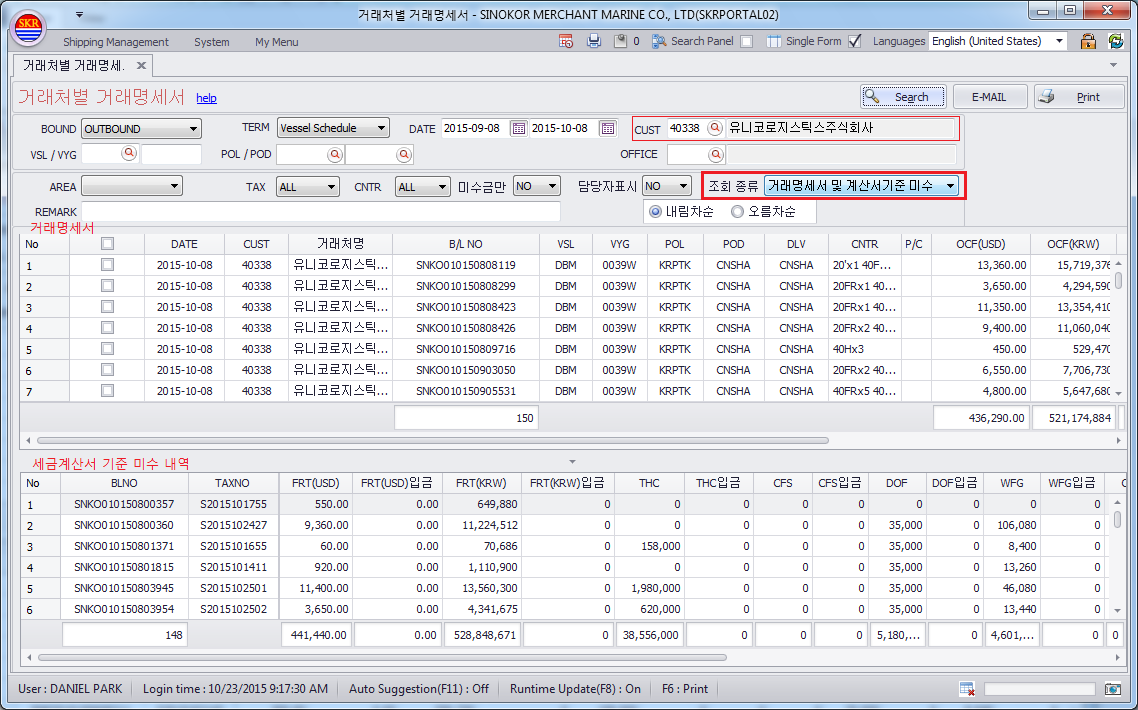The height and width of the screenshot is (710, 1138).
Task: Click the B/L NO column header
Action: pos(465,244)
